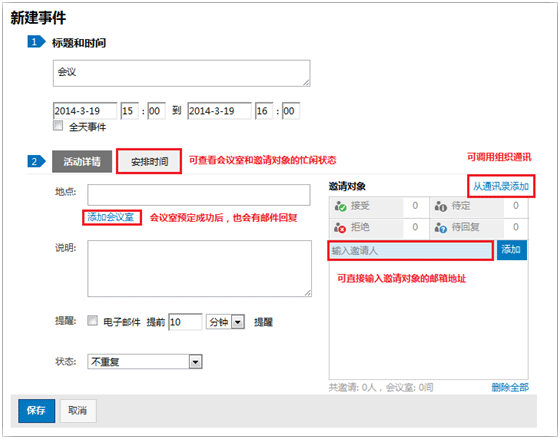Click the 地点 location text field
The width and height of the screenshot is (560, 439).
pos(199,195)
